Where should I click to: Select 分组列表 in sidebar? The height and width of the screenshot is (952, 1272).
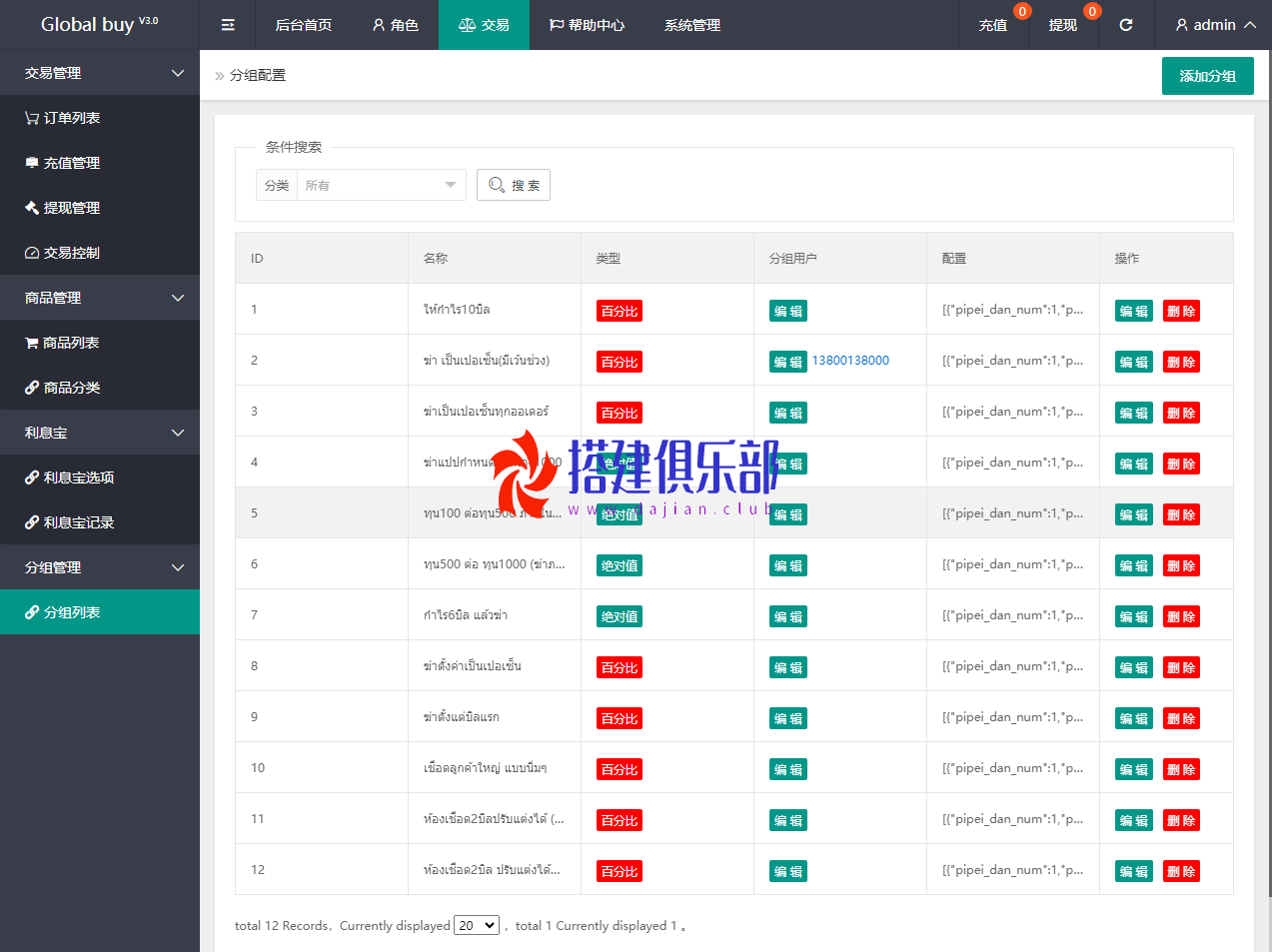(100, 612)
